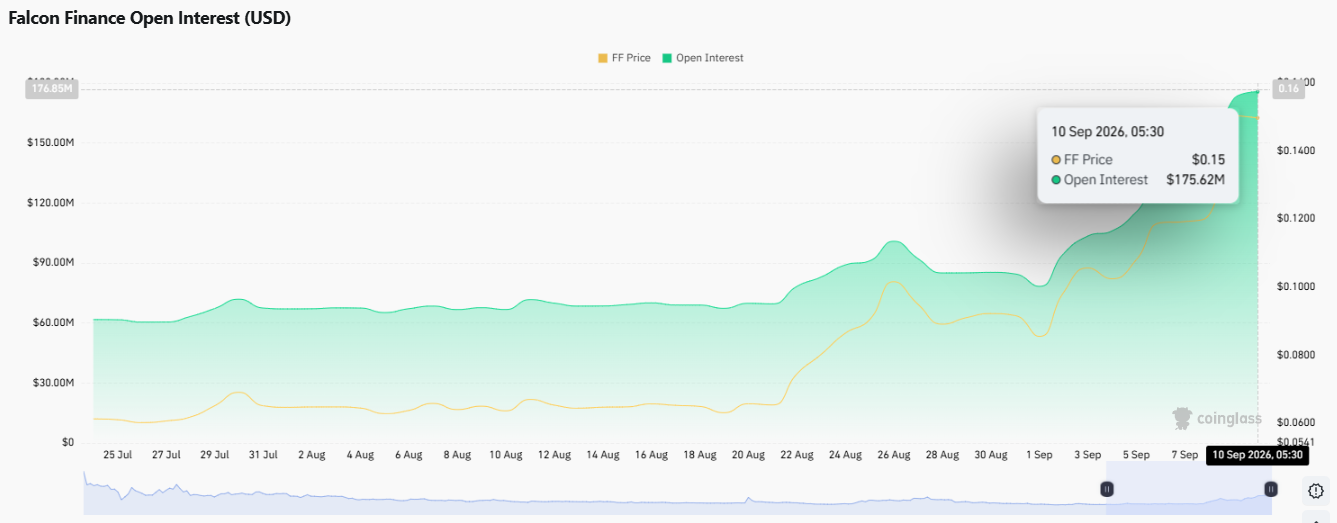The width and height of the screenshot is (1337, 523).
Task: Click the 26 Aug date label
Action: [894, 454]
